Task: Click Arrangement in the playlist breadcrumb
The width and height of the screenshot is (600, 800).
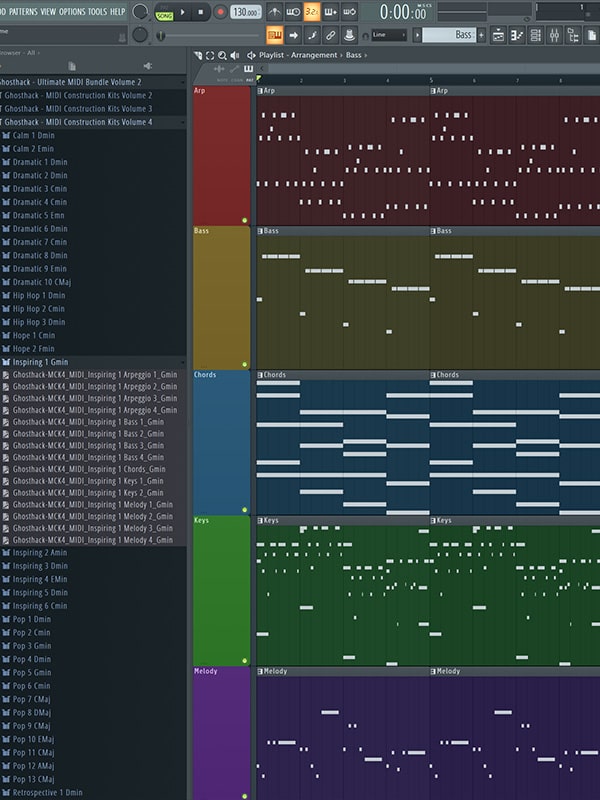Action: (314, 55)
